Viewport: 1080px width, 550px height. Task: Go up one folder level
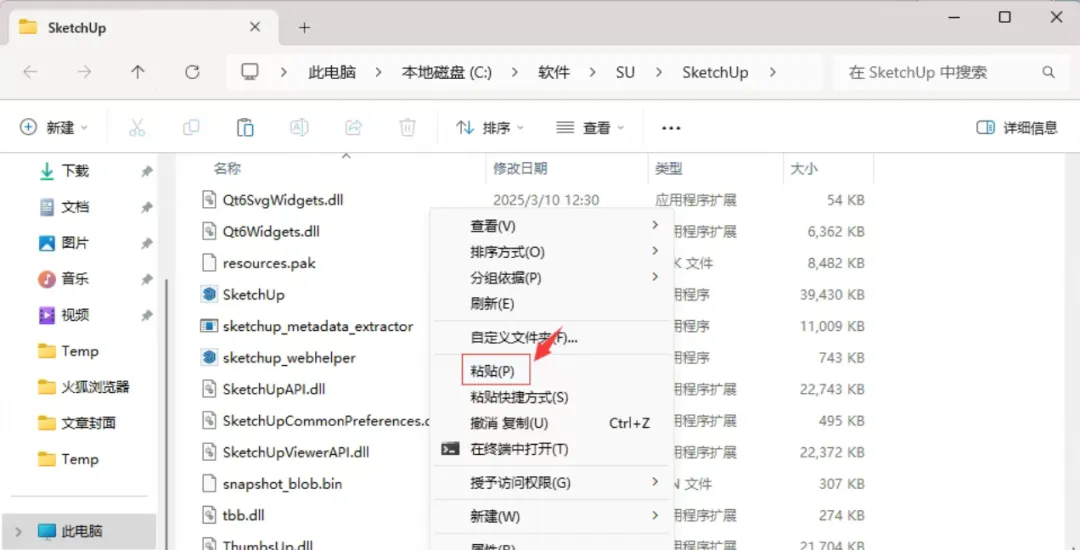[x=138, y=72]
